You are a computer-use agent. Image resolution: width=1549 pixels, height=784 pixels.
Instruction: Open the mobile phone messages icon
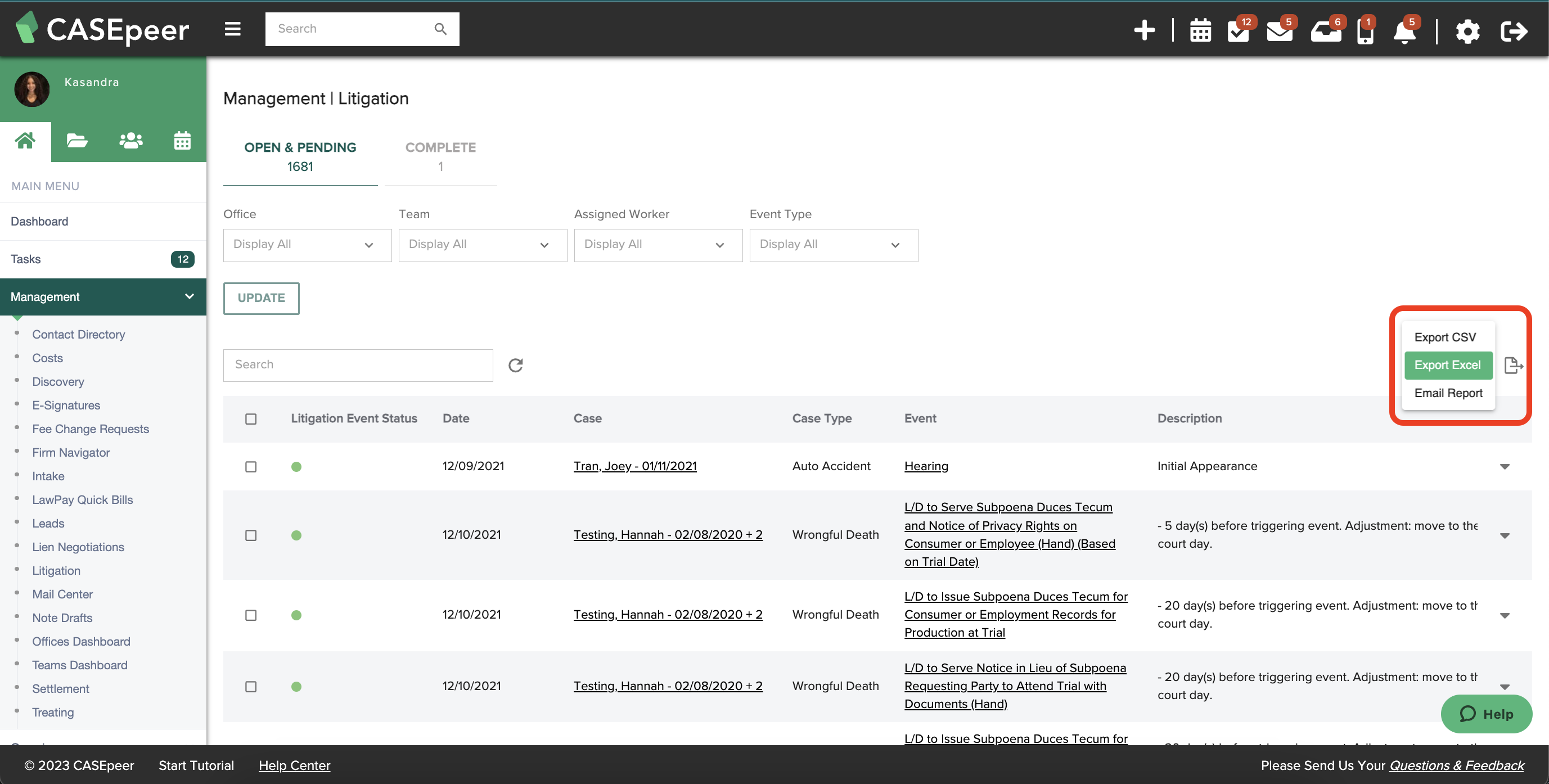(1365, 31)
